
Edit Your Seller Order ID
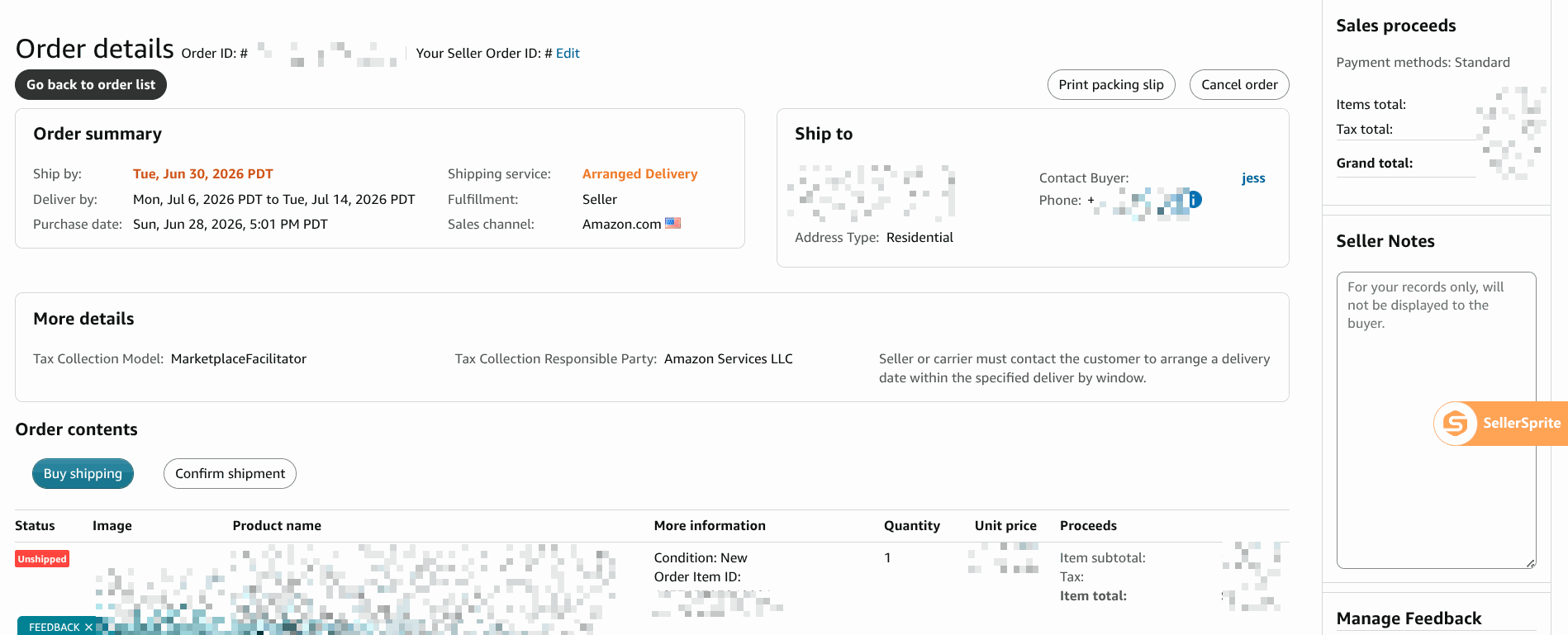coord(568,53)
